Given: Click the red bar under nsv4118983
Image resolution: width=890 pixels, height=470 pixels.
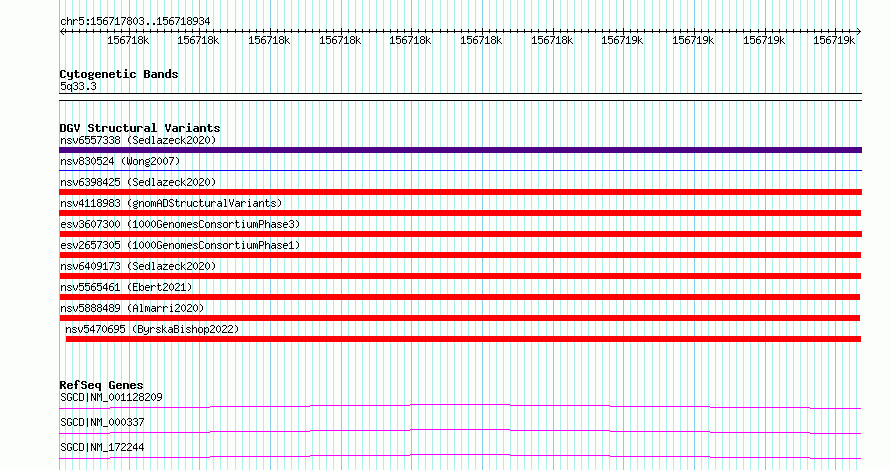Looking at the screenshot, I should (x=460, y=213).
